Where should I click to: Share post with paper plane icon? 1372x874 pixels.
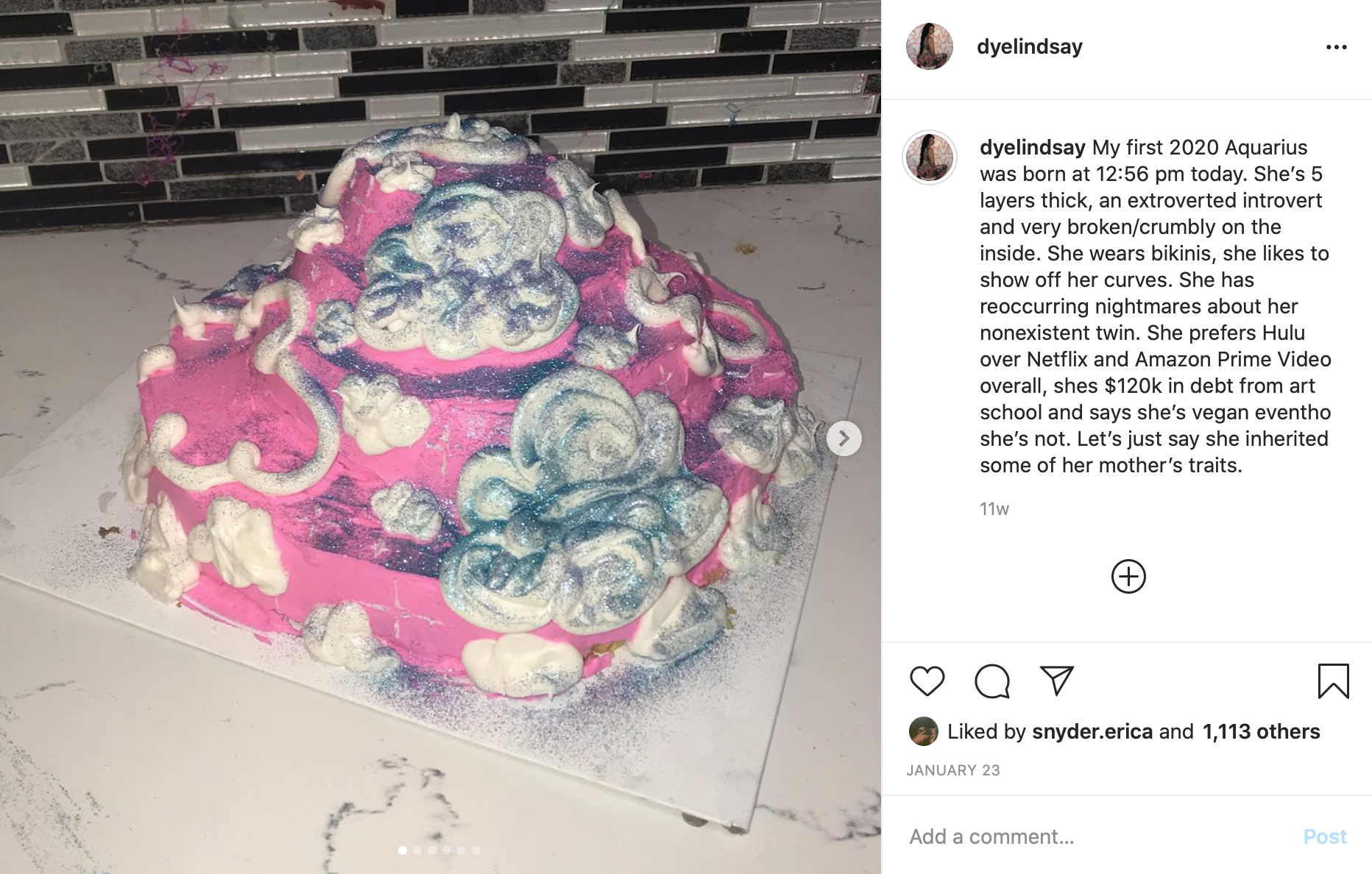(1056, 681)
